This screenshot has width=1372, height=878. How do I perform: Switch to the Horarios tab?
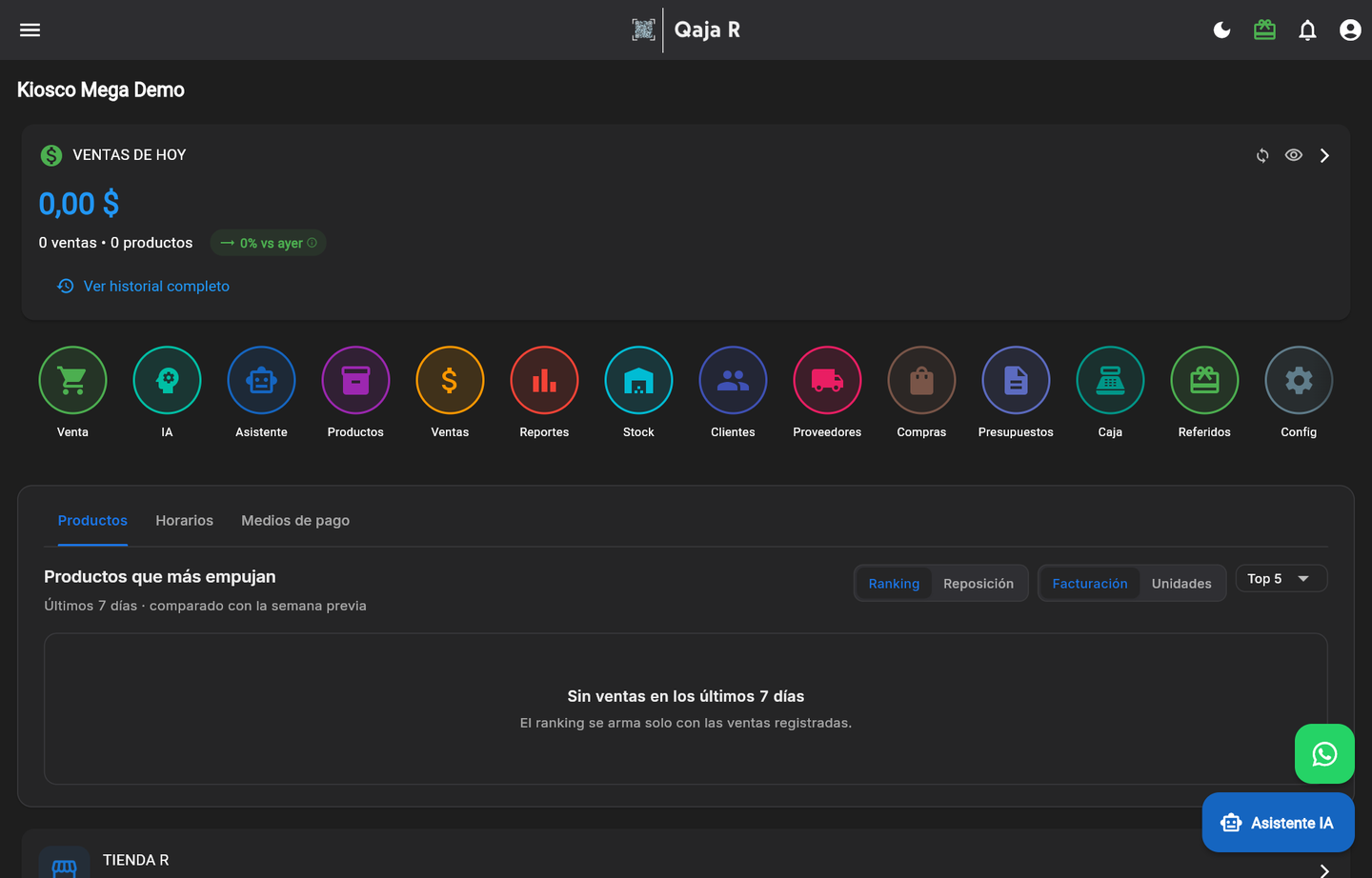(185, 521)
